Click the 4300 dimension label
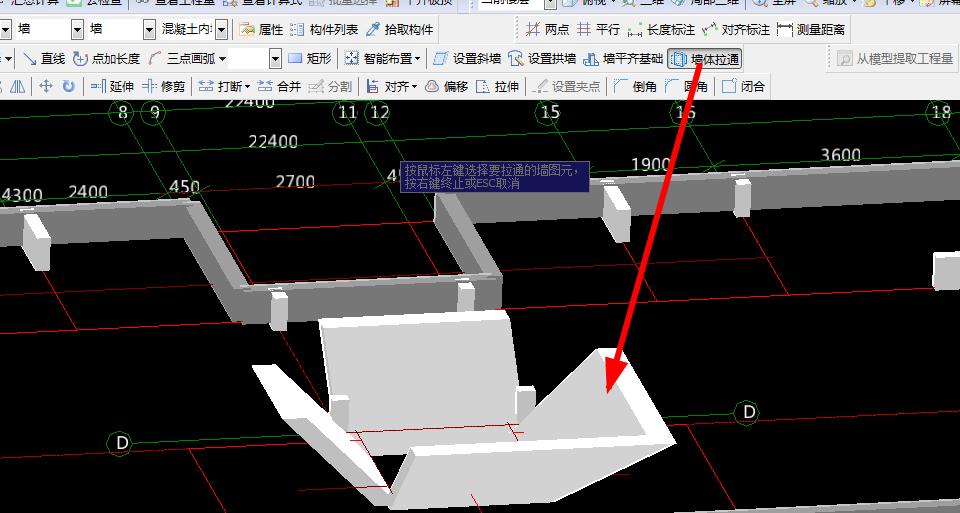This screenshot has height=513, width=960. tap(22, 196)
